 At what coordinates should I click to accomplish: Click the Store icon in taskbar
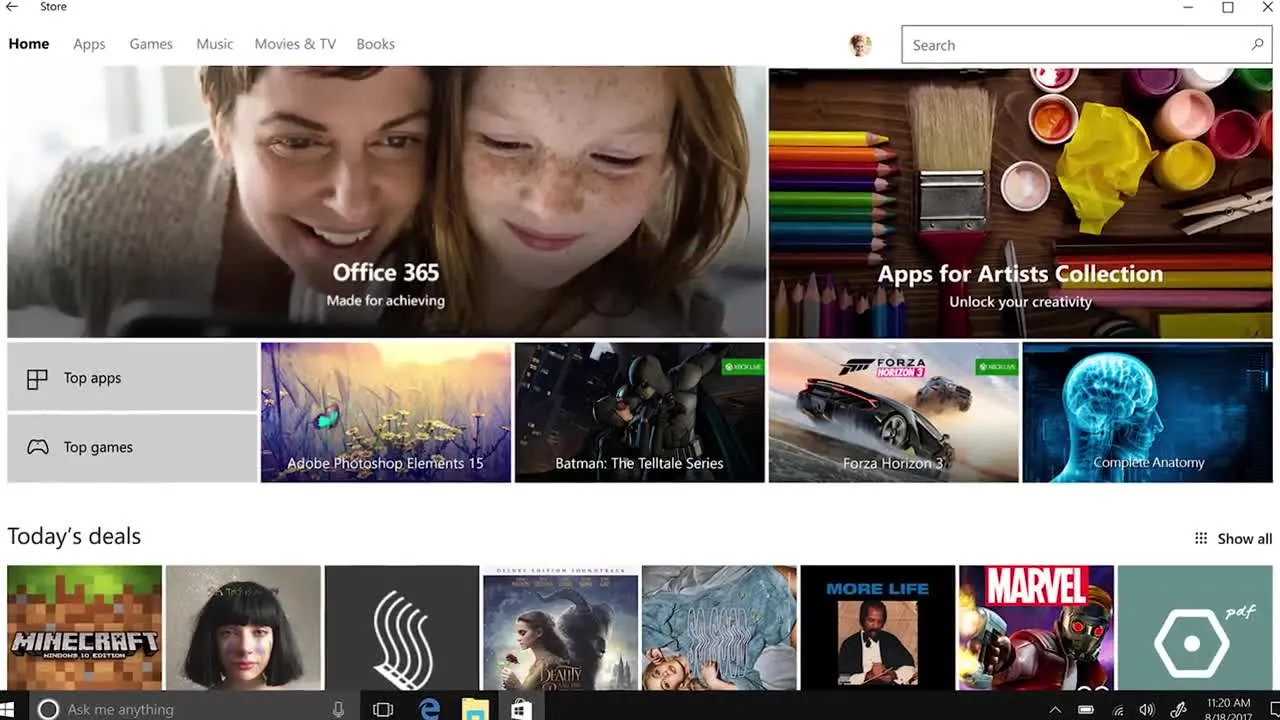tap(521, 709)
